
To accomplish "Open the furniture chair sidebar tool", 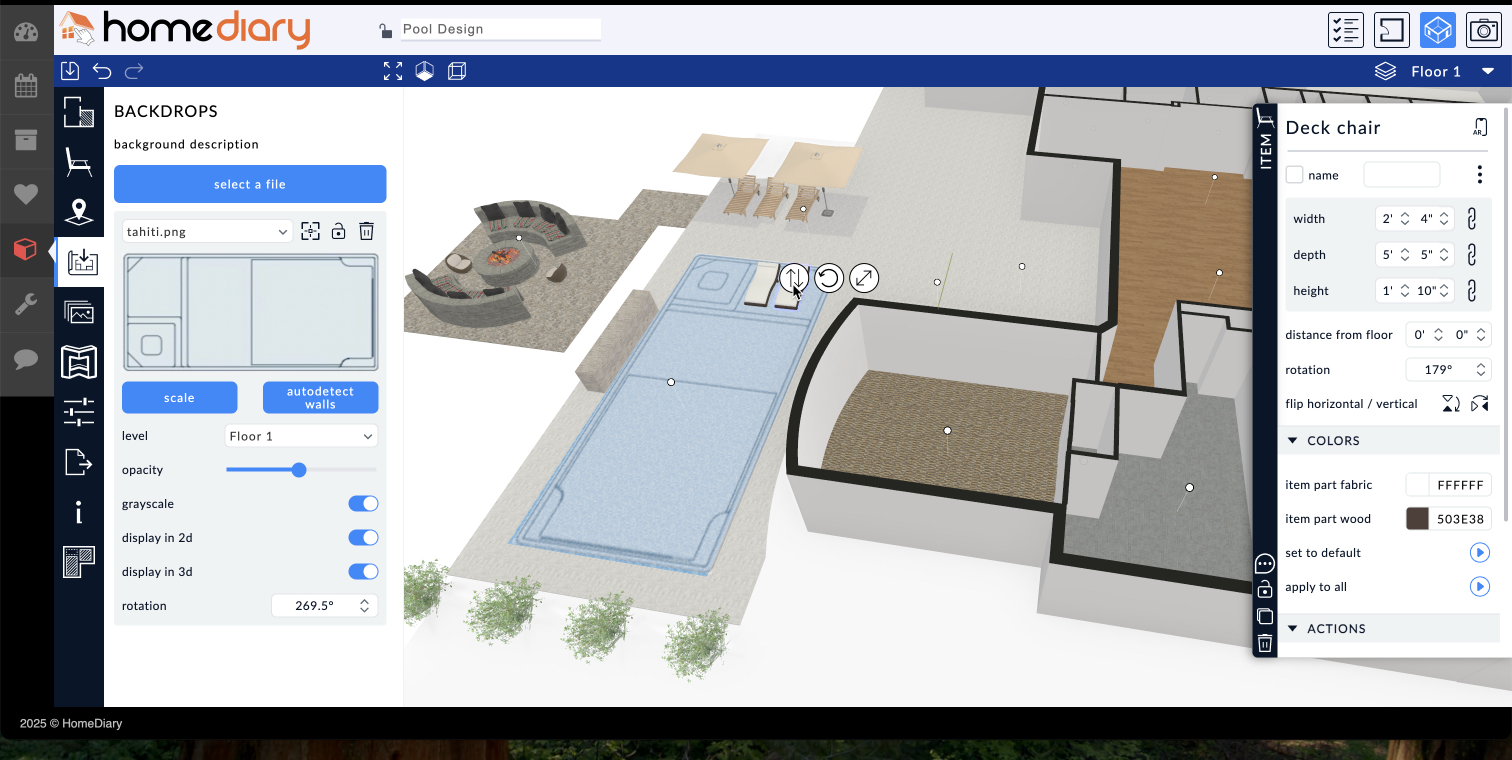I will click(79, 162).
